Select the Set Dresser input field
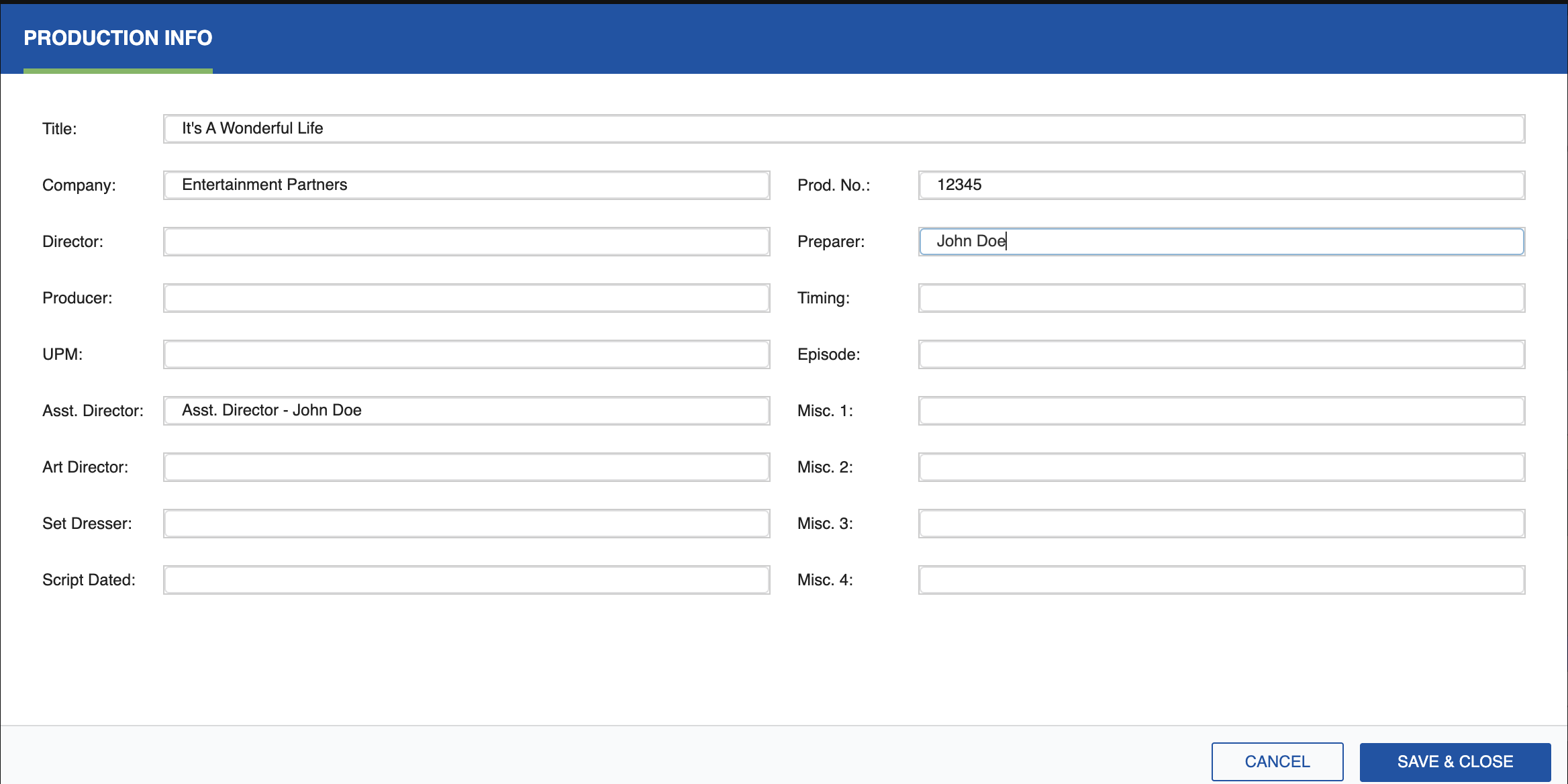The width and height of the screenshot is (1568, 784). [x=466, y=523]
